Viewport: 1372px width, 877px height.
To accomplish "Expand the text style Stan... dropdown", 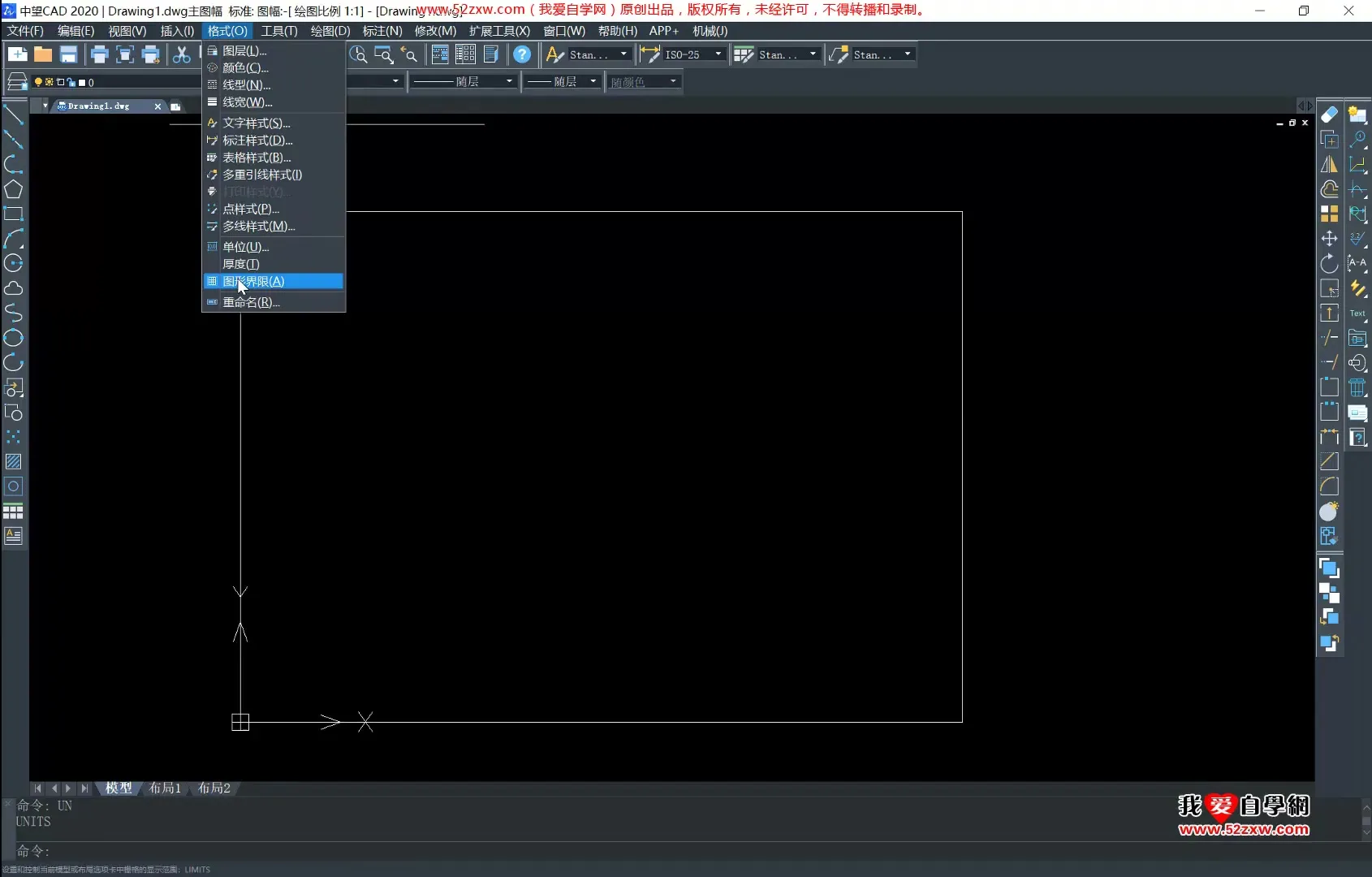I will [x=623, y=54].
